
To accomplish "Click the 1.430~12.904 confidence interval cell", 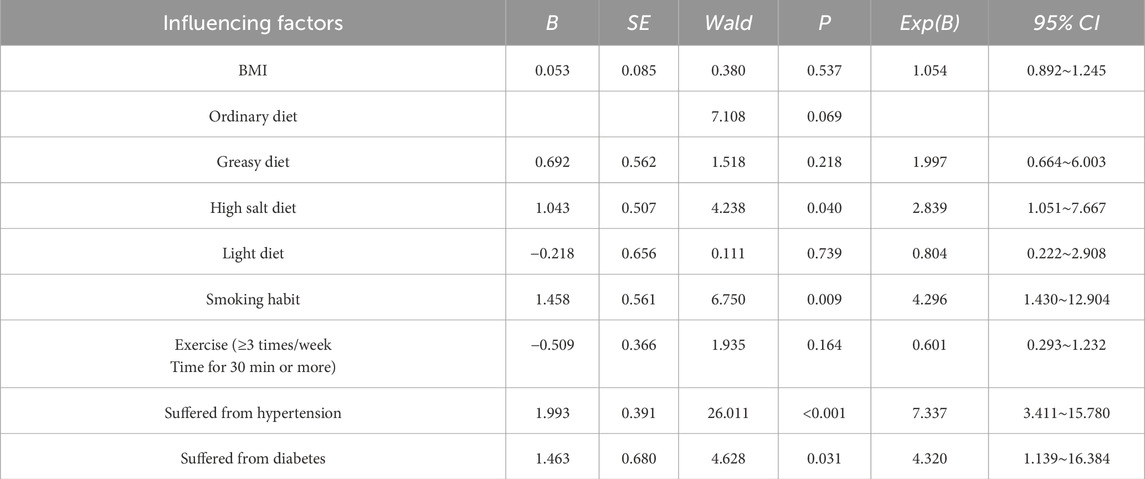I will (x=1065, y=298).
